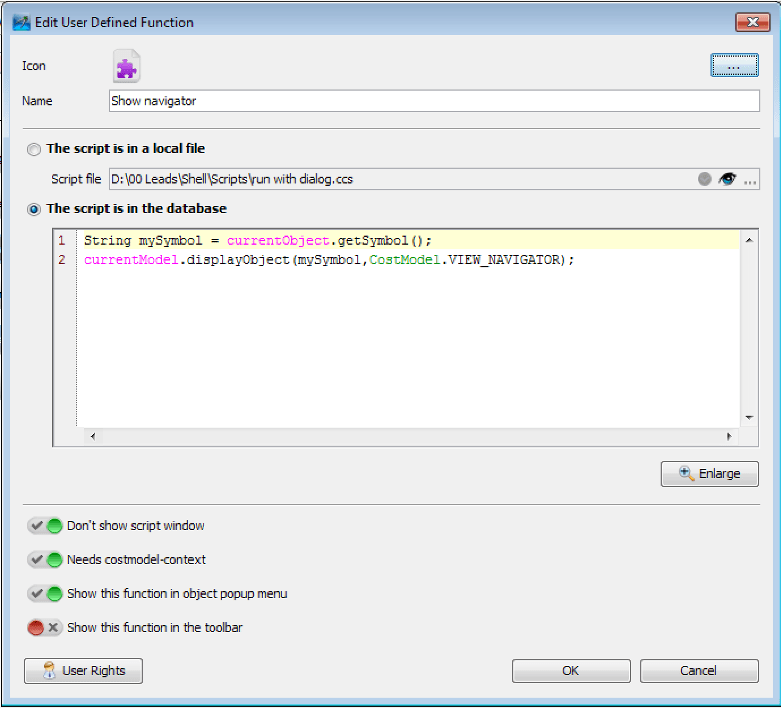
Task: Click the application icon in the title bar
Action: point(21,22)
